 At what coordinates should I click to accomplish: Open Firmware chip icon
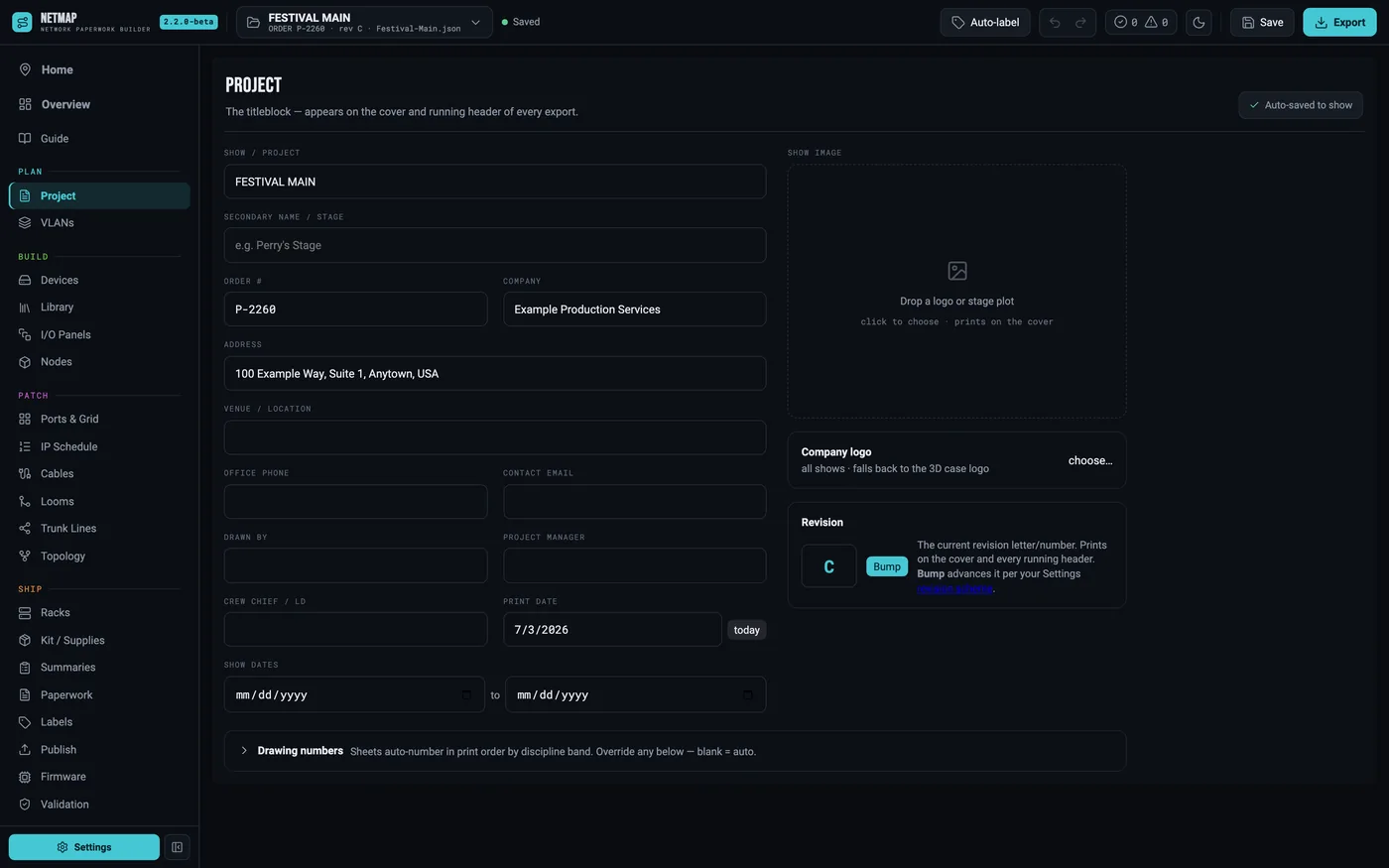pyautogui.click(x=25, y=777)
